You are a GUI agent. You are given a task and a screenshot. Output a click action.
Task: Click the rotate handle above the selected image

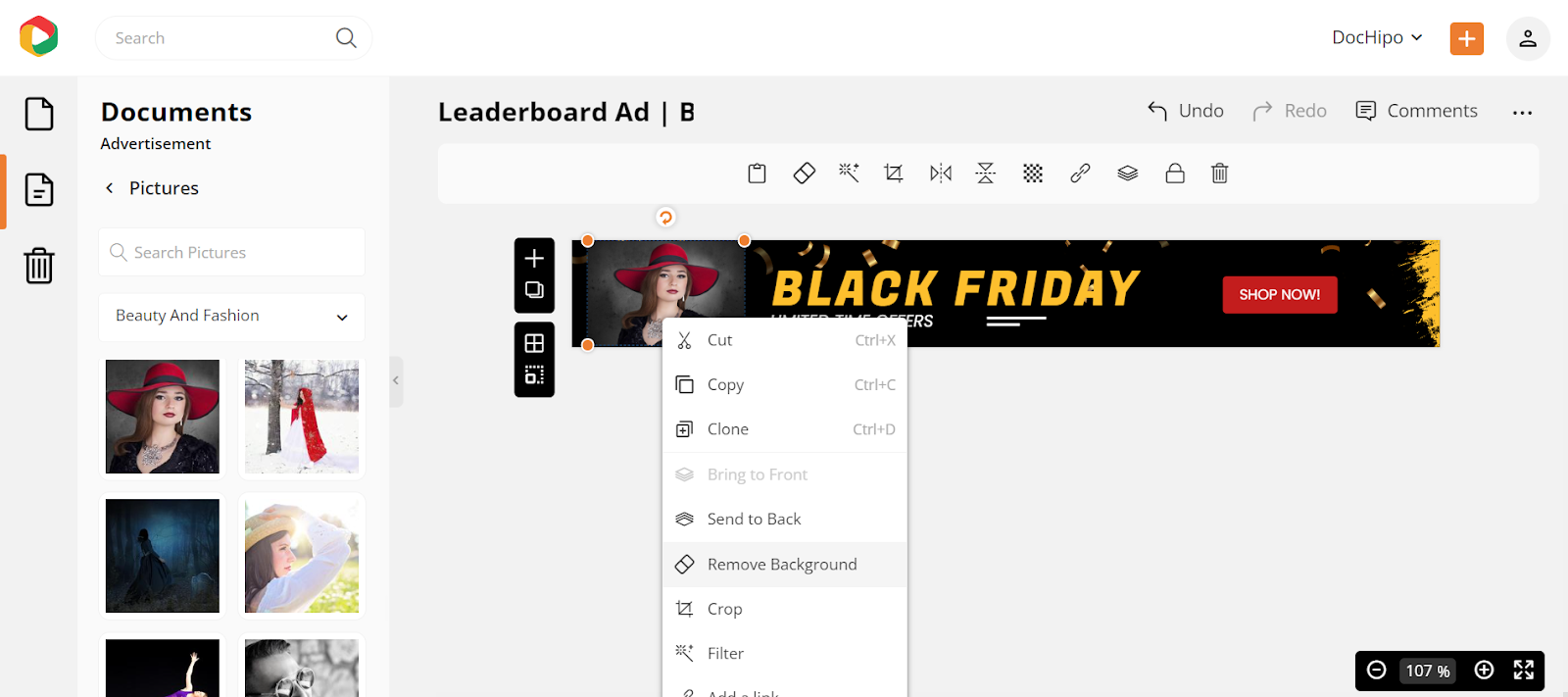[665, 218]
